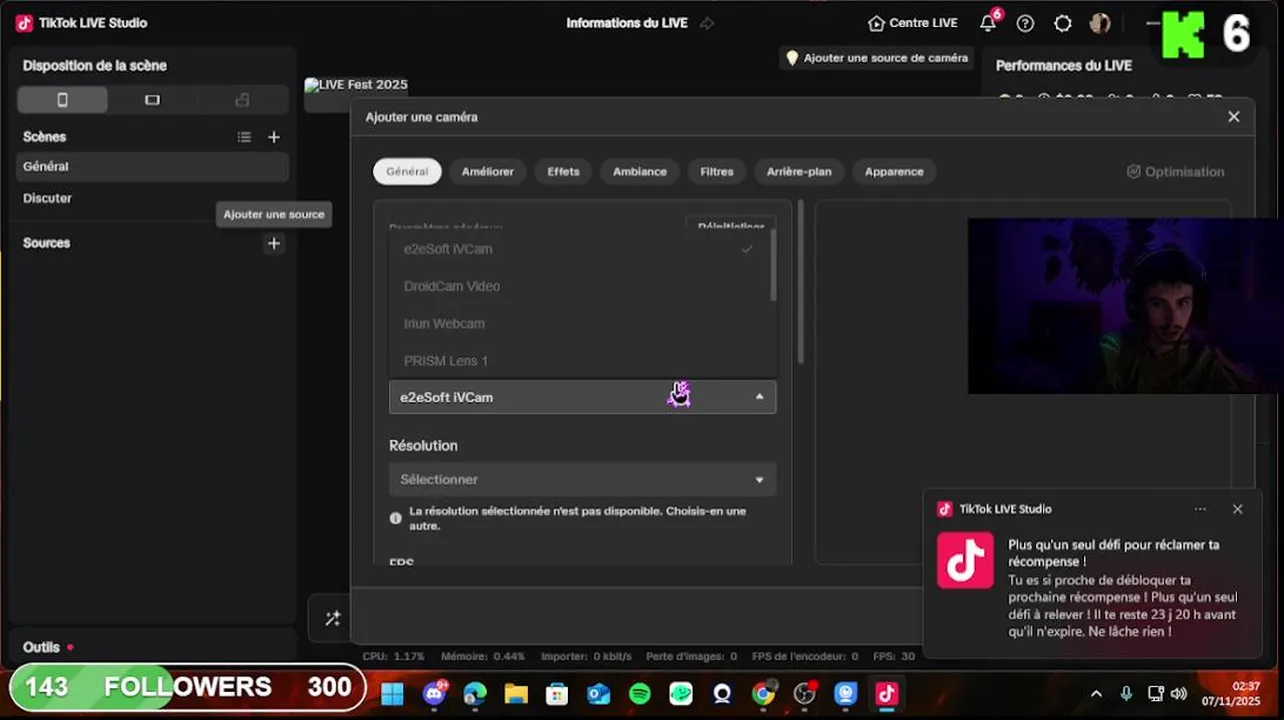1284x720 pixels.
Task: Open Spotify from the taskbar
Action: point(640,694)
